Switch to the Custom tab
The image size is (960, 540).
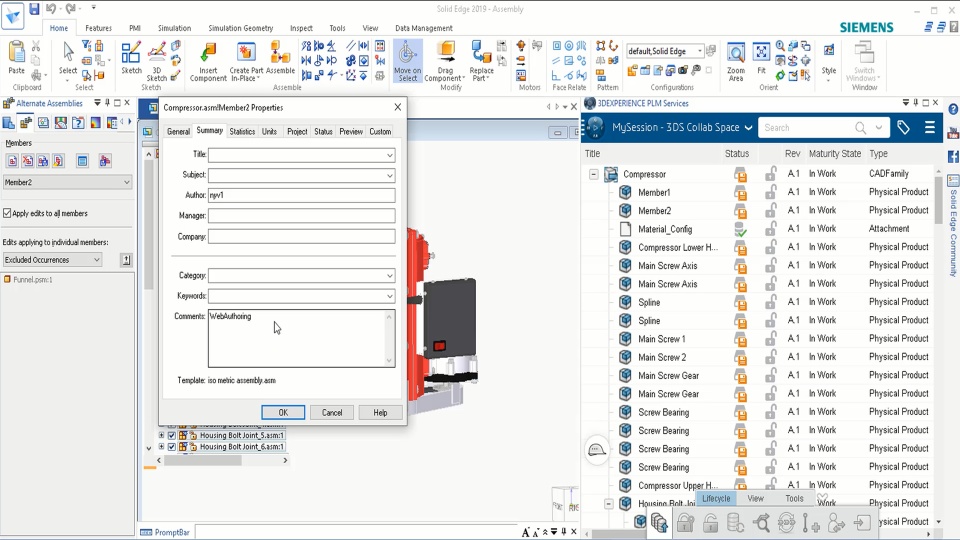click(x=380, y=132)
